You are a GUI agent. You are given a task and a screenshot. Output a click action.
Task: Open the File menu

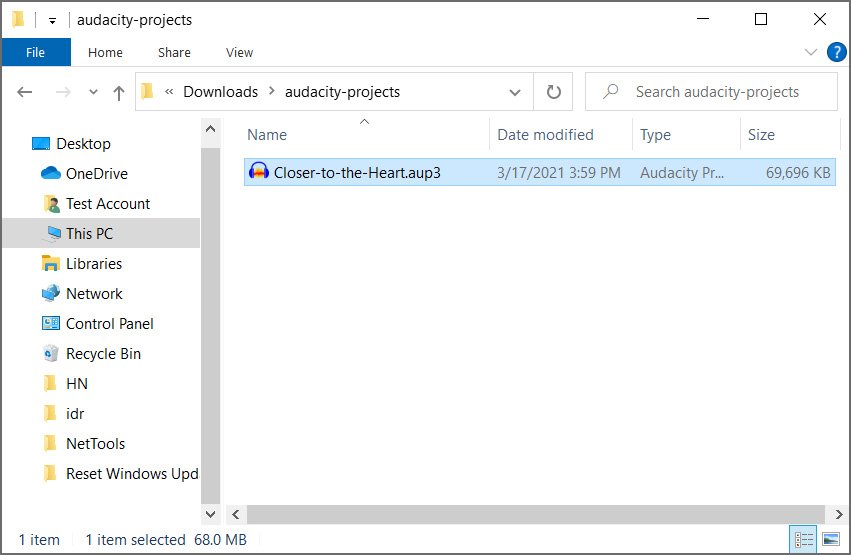coord(35,52)
